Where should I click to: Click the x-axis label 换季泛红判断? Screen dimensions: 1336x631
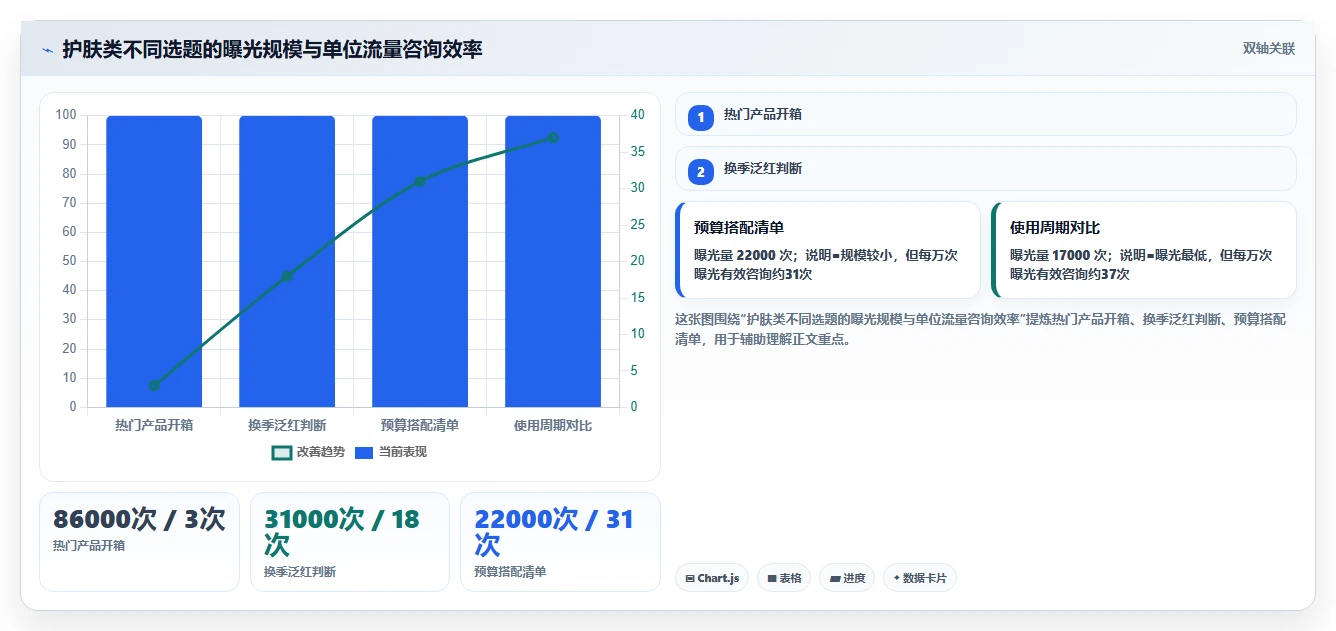pos(287,425)
